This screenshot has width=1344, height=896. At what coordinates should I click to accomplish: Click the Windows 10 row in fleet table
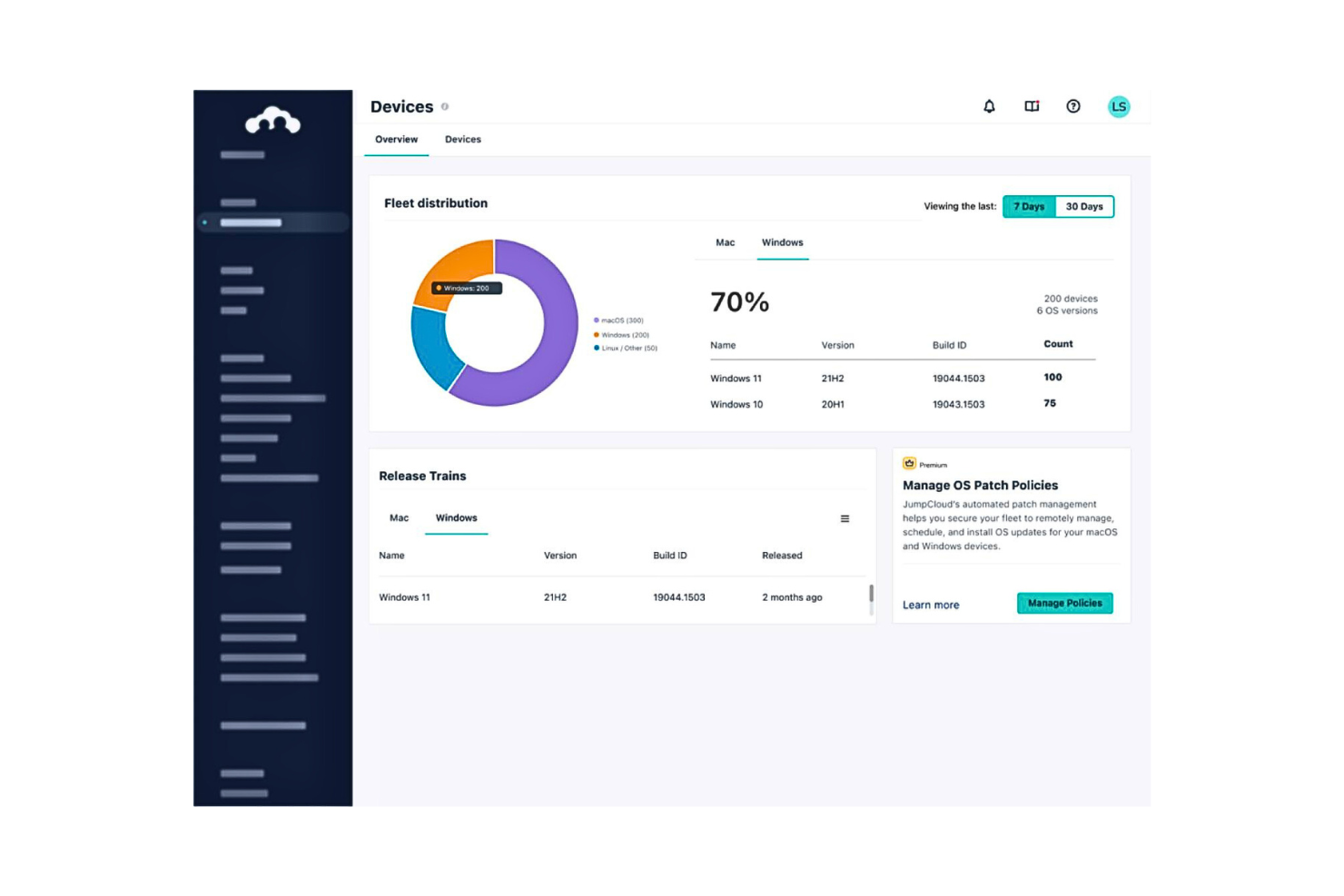pos(903,405)
